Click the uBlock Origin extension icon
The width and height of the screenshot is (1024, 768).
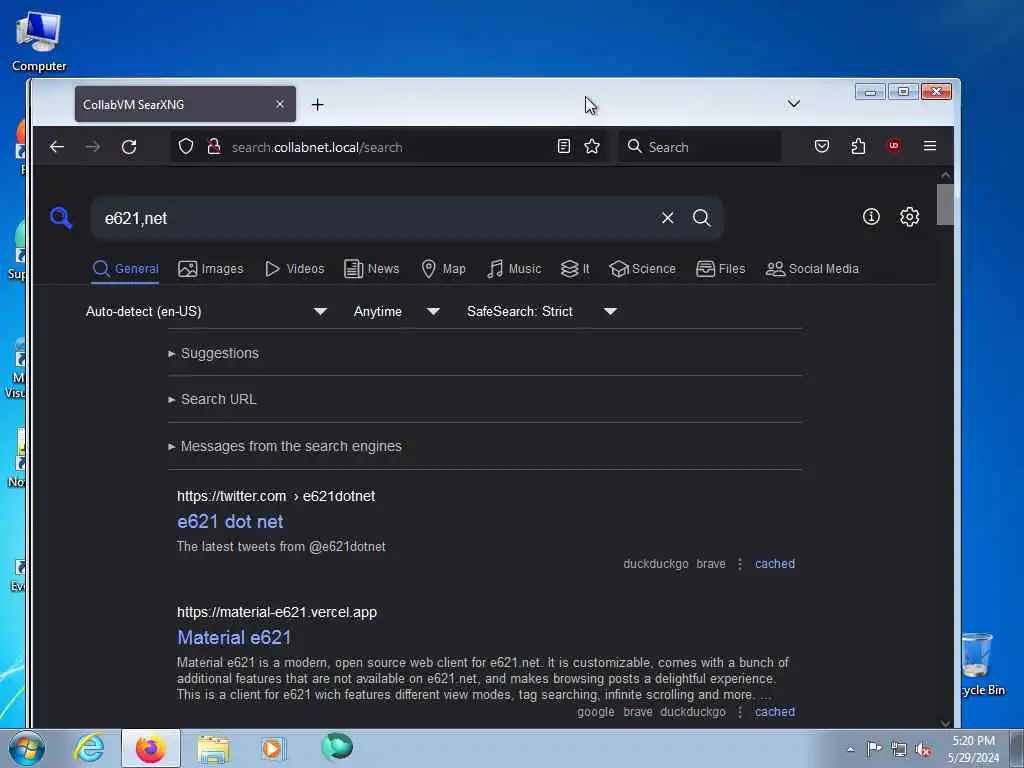point(893,146)
